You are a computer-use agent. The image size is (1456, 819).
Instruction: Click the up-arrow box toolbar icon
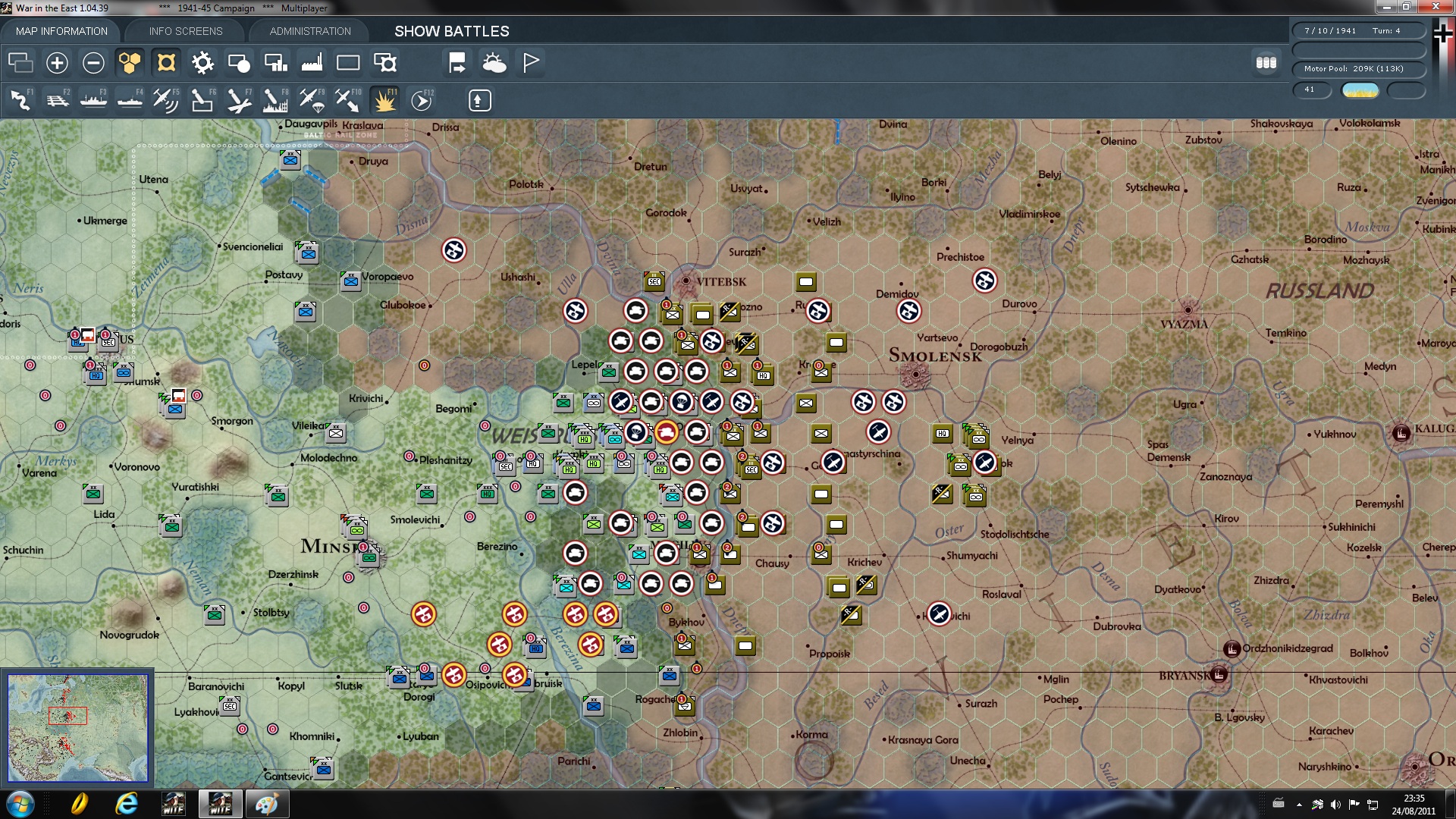click(x=479, y=100)
